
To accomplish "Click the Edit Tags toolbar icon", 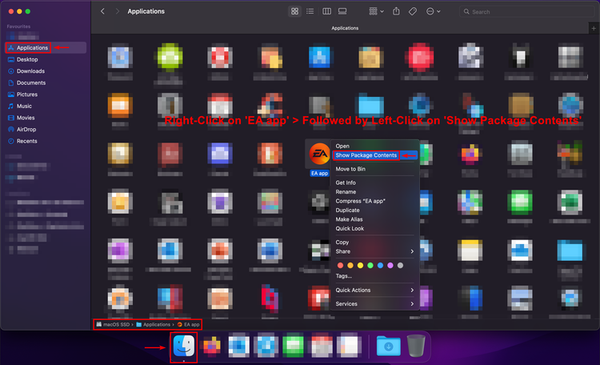I will [412, 11].
